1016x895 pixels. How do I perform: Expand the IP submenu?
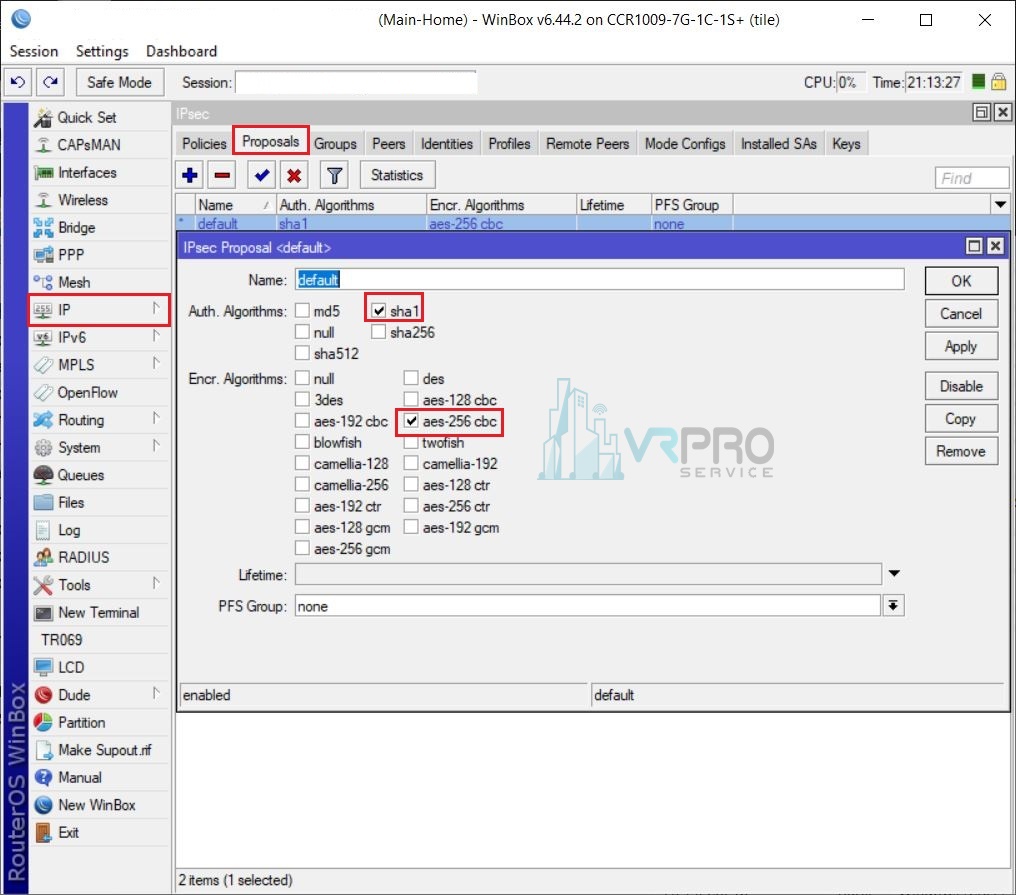[156, 308]
